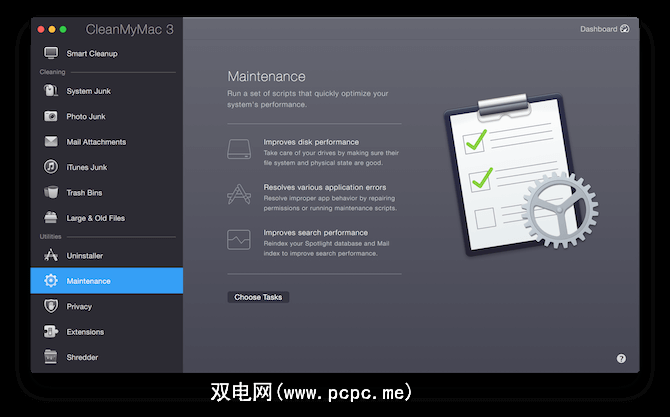Open help via the question mark icon
Screen dimensions: 670x417
click(621, 358)
